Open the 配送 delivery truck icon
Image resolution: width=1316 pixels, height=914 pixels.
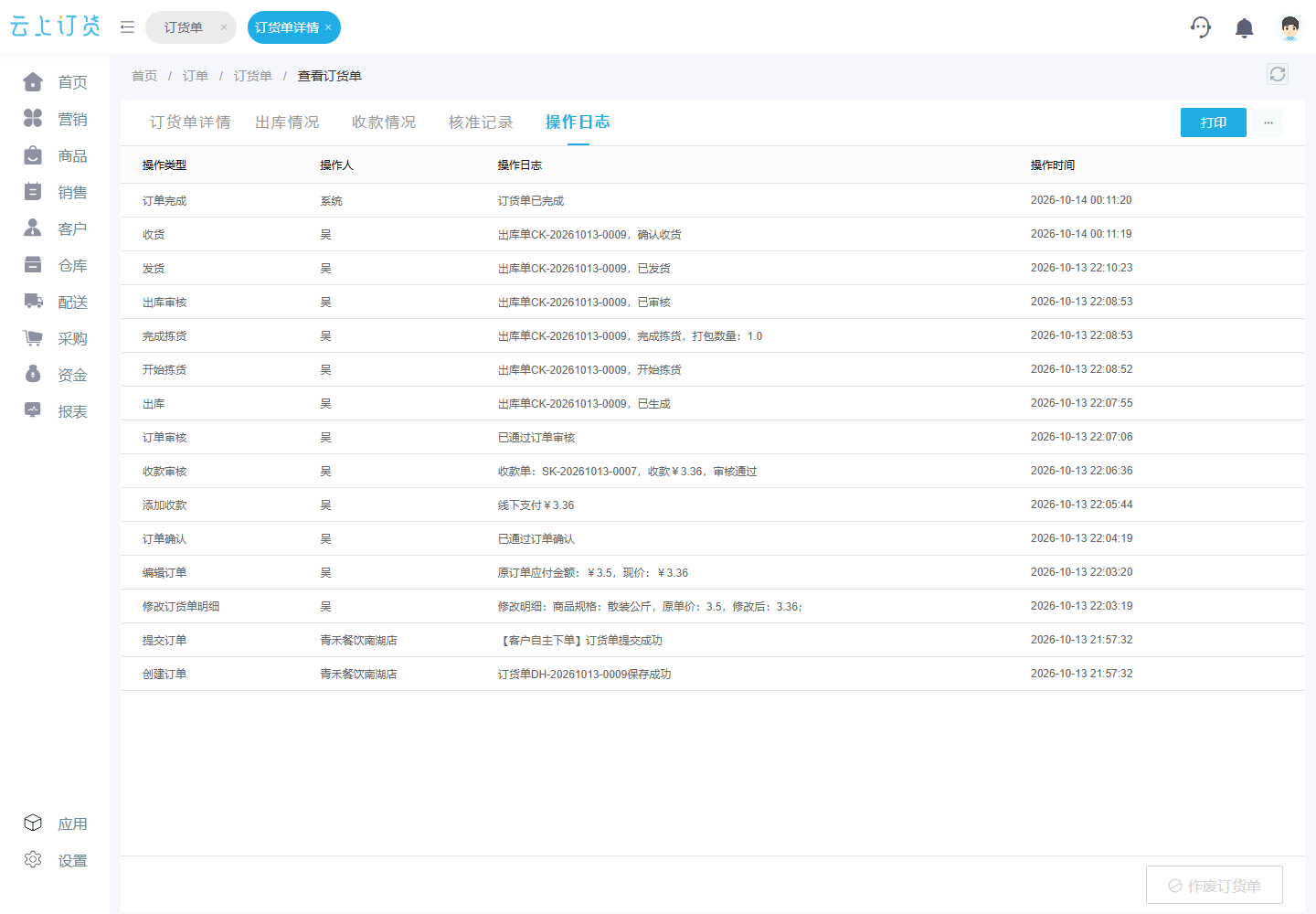coord(33,302)
